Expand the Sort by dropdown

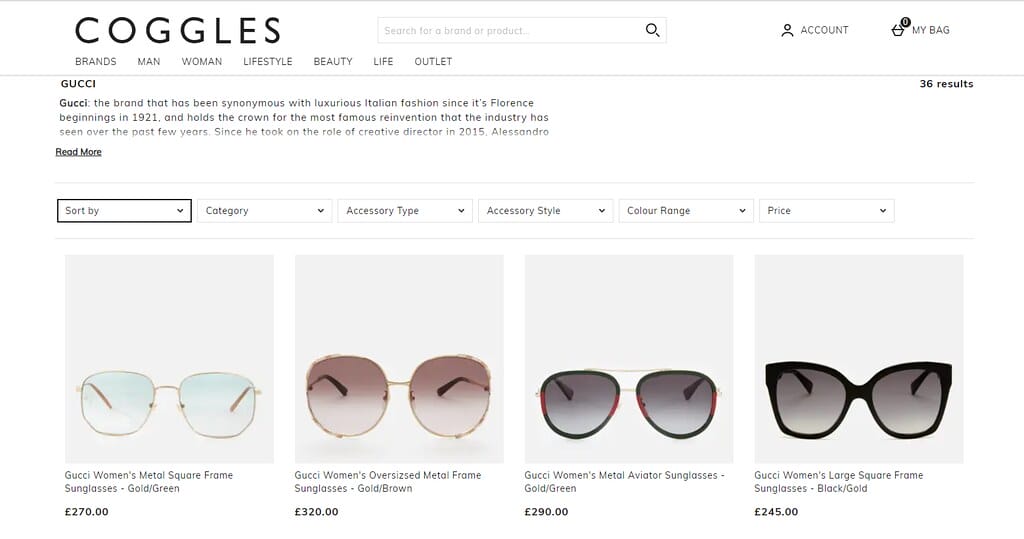click(124, 211)
